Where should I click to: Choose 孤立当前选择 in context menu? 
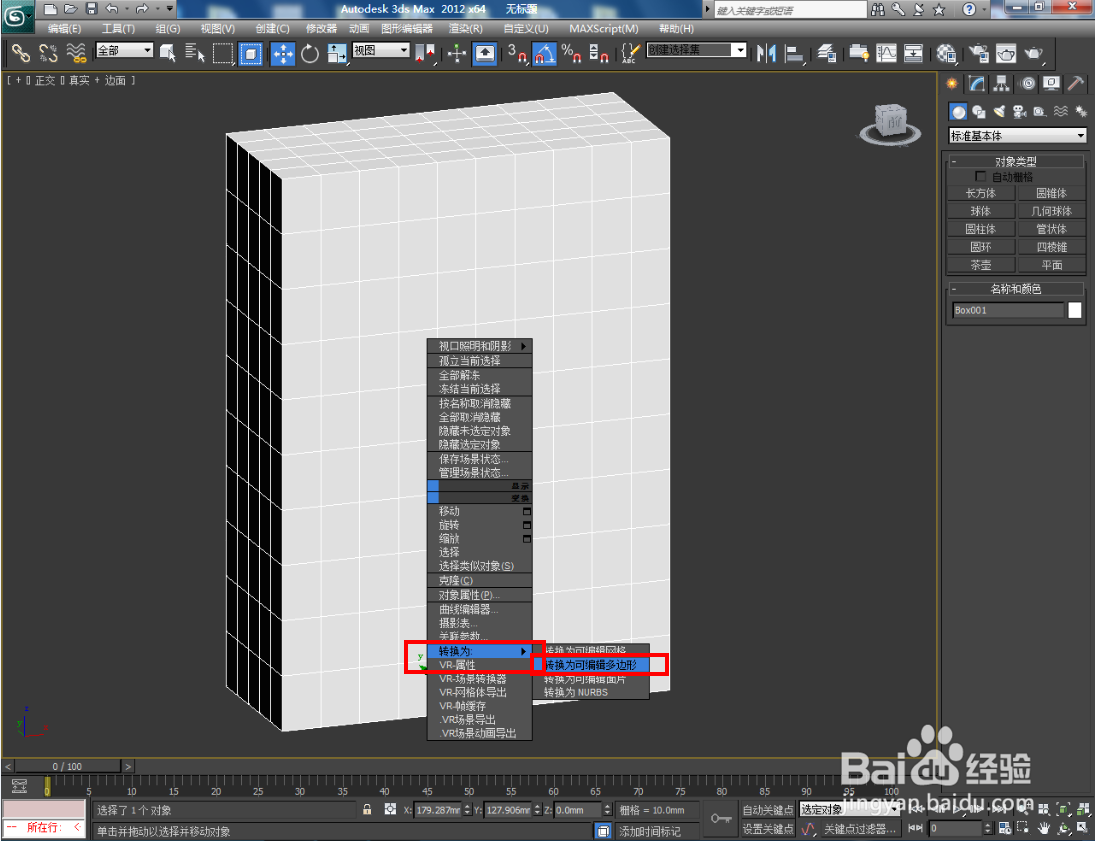[x=480, y=360]
